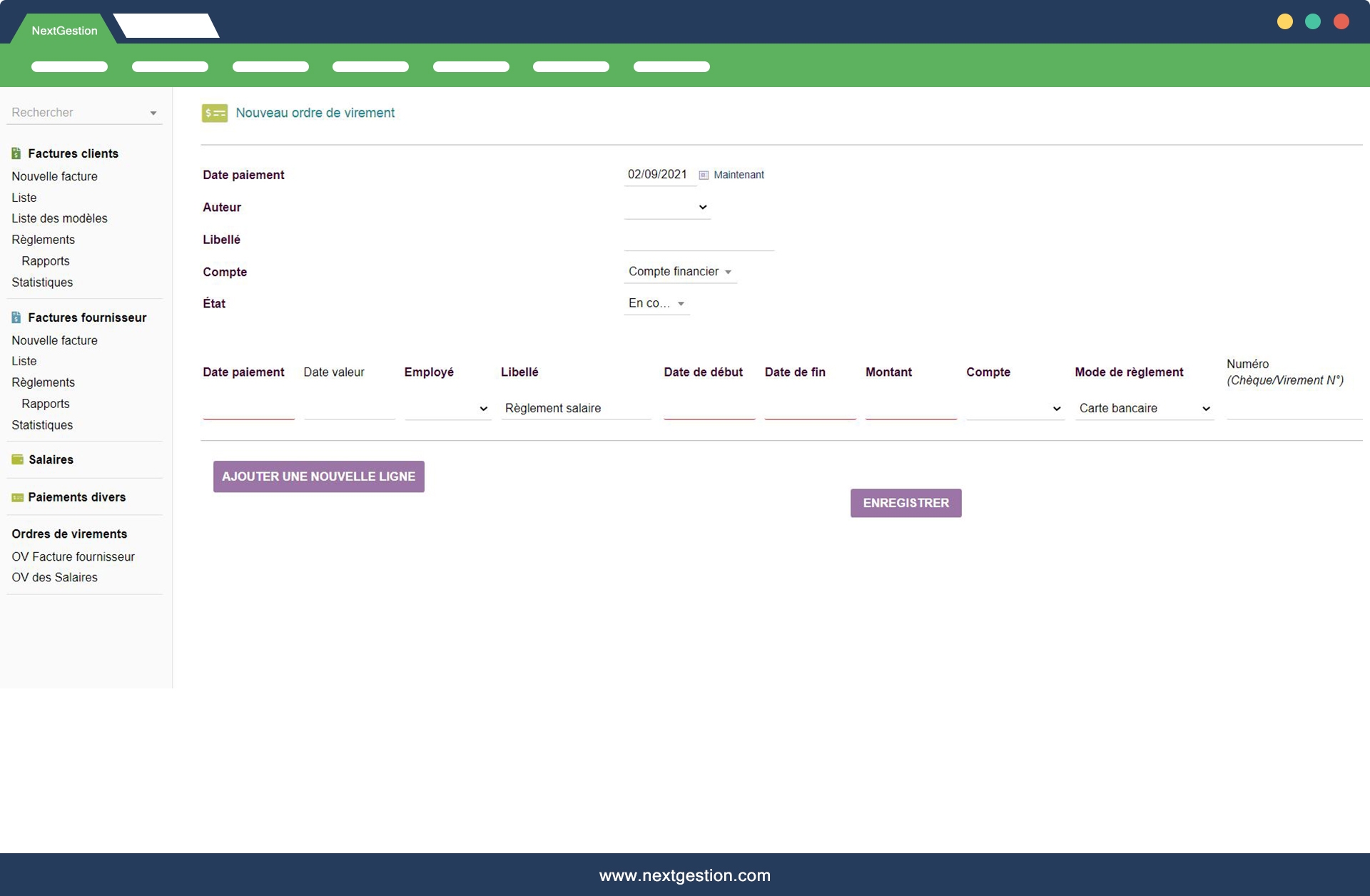Open the Auteur dropdown

tap(667, 207)
